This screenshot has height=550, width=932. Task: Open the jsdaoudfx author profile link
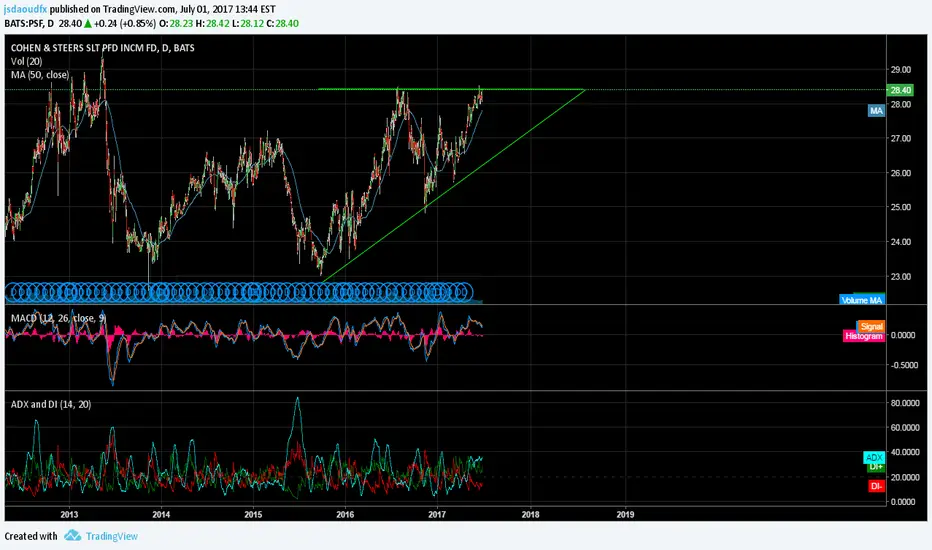(x=26, y=9)
